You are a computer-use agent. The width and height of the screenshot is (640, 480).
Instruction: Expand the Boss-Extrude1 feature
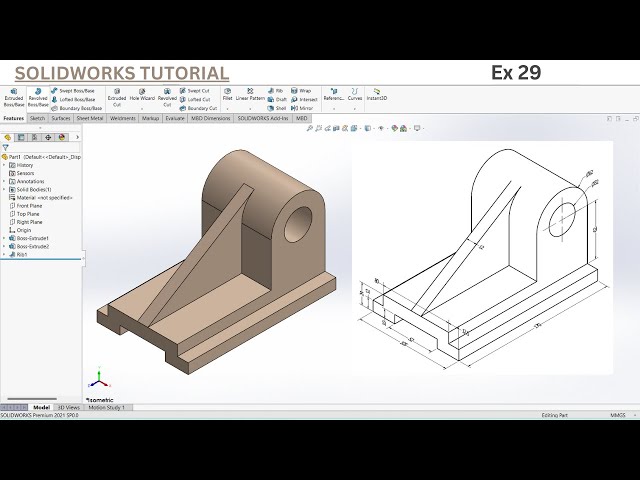click(x=4, y=238)
